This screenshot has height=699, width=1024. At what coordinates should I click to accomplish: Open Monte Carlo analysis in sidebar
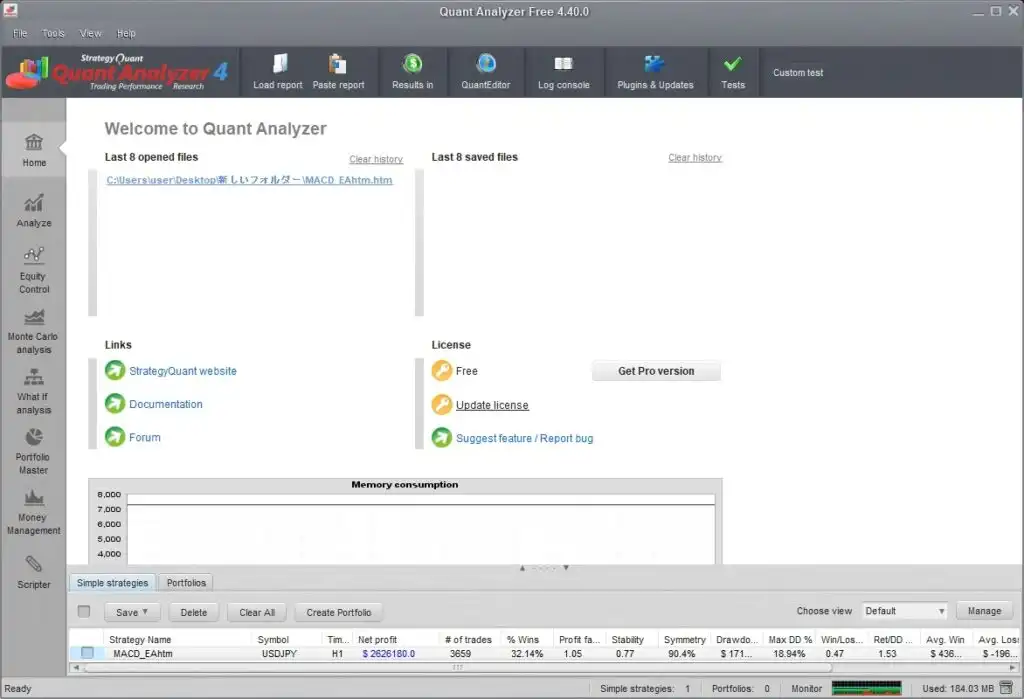click(34, 331)
